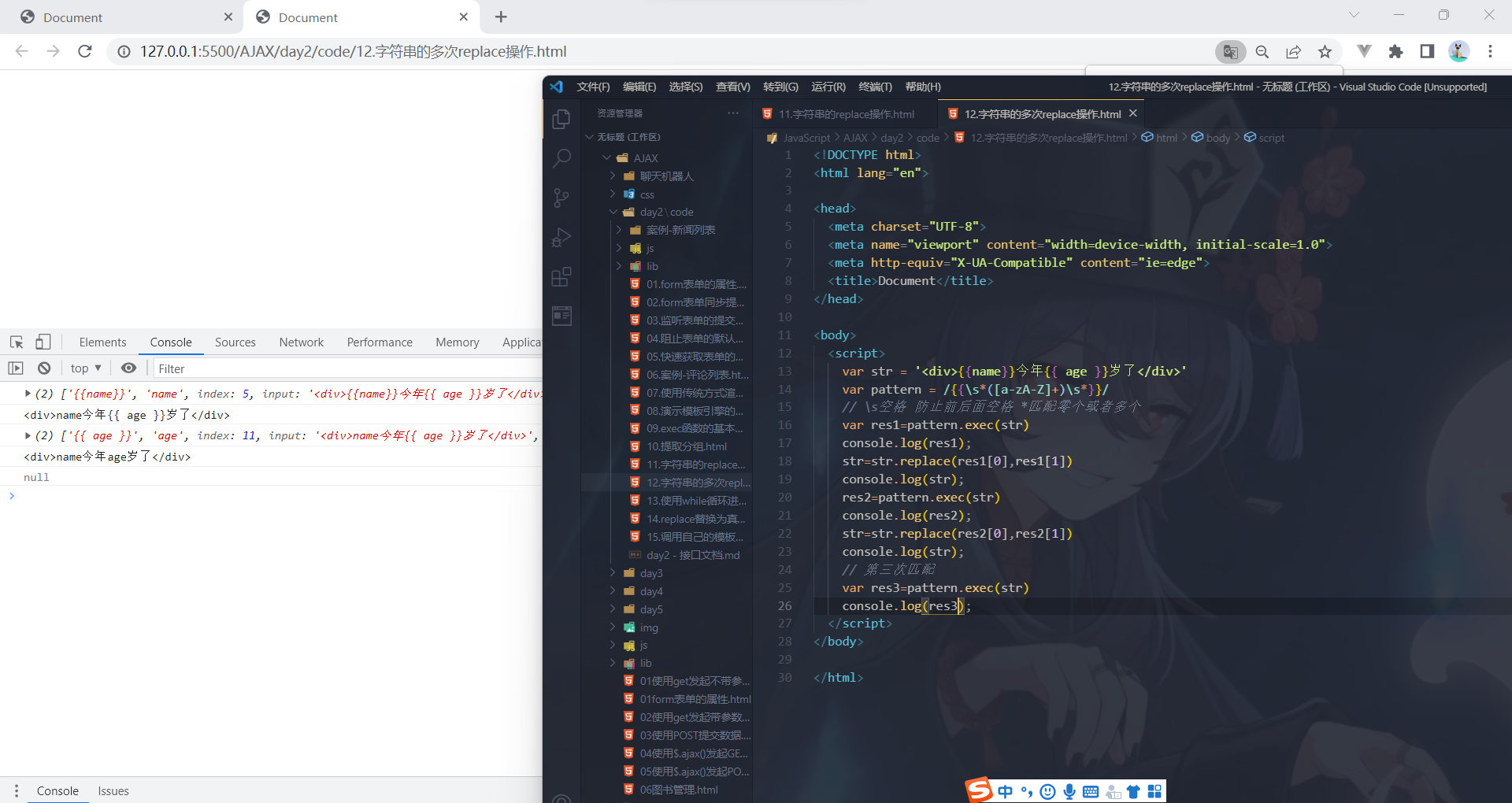This screenshot has width=1512, height=803.
Task: Open the tab search chevron
Action: [x=1354, y=14]
